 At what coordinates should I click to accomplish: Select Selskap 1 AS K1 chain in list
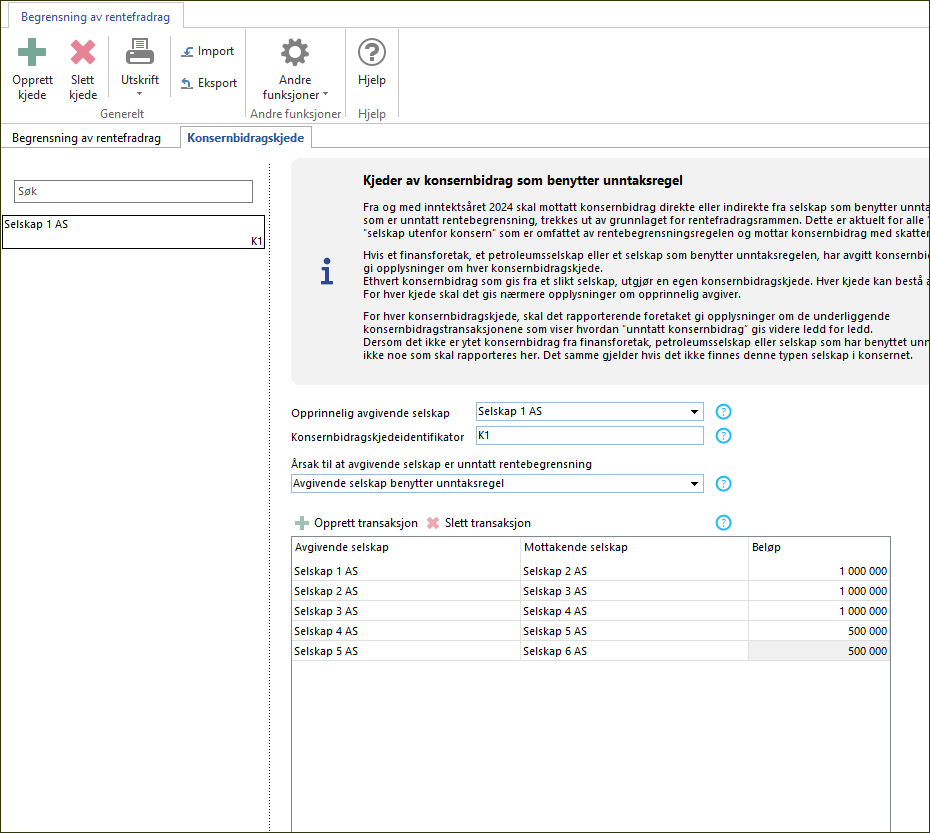coord(133,232)
